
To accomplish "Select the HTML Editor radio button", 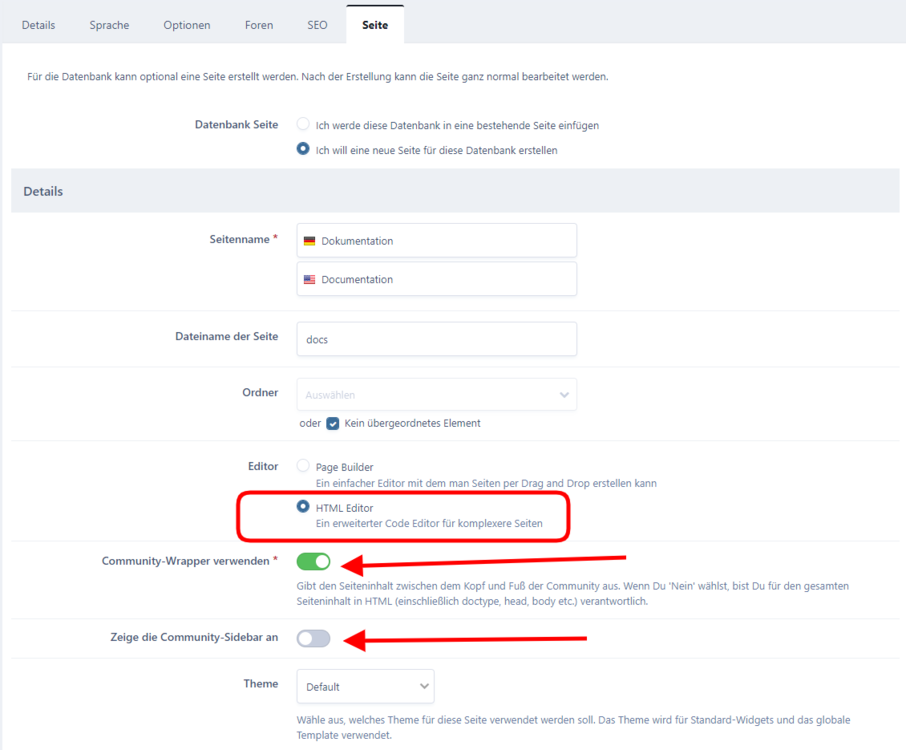I will (x=302, y=507).
